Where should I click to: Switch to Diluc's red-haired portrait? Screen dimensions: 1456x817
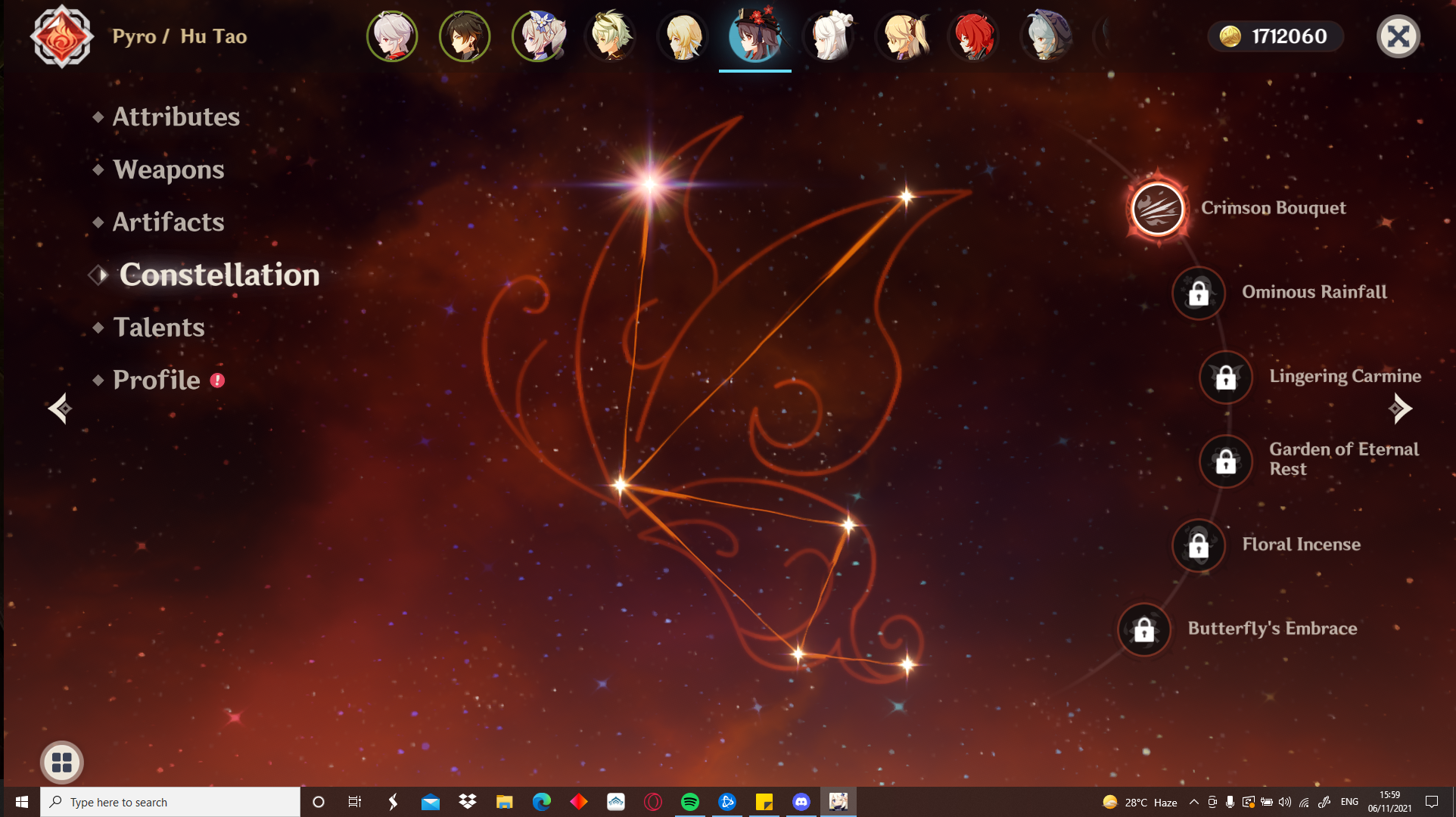click(974, 36)
